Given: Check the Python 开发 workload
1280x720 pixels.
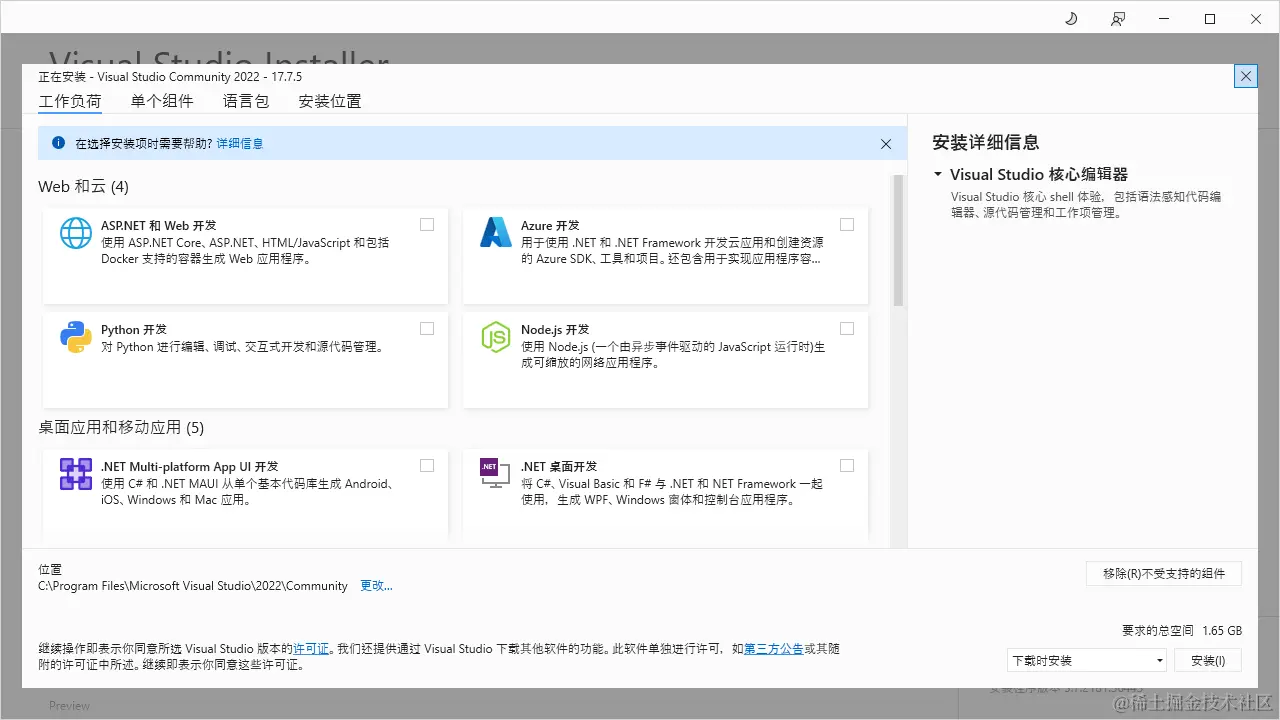Looking at the screenshot, I should pos(427,329).
